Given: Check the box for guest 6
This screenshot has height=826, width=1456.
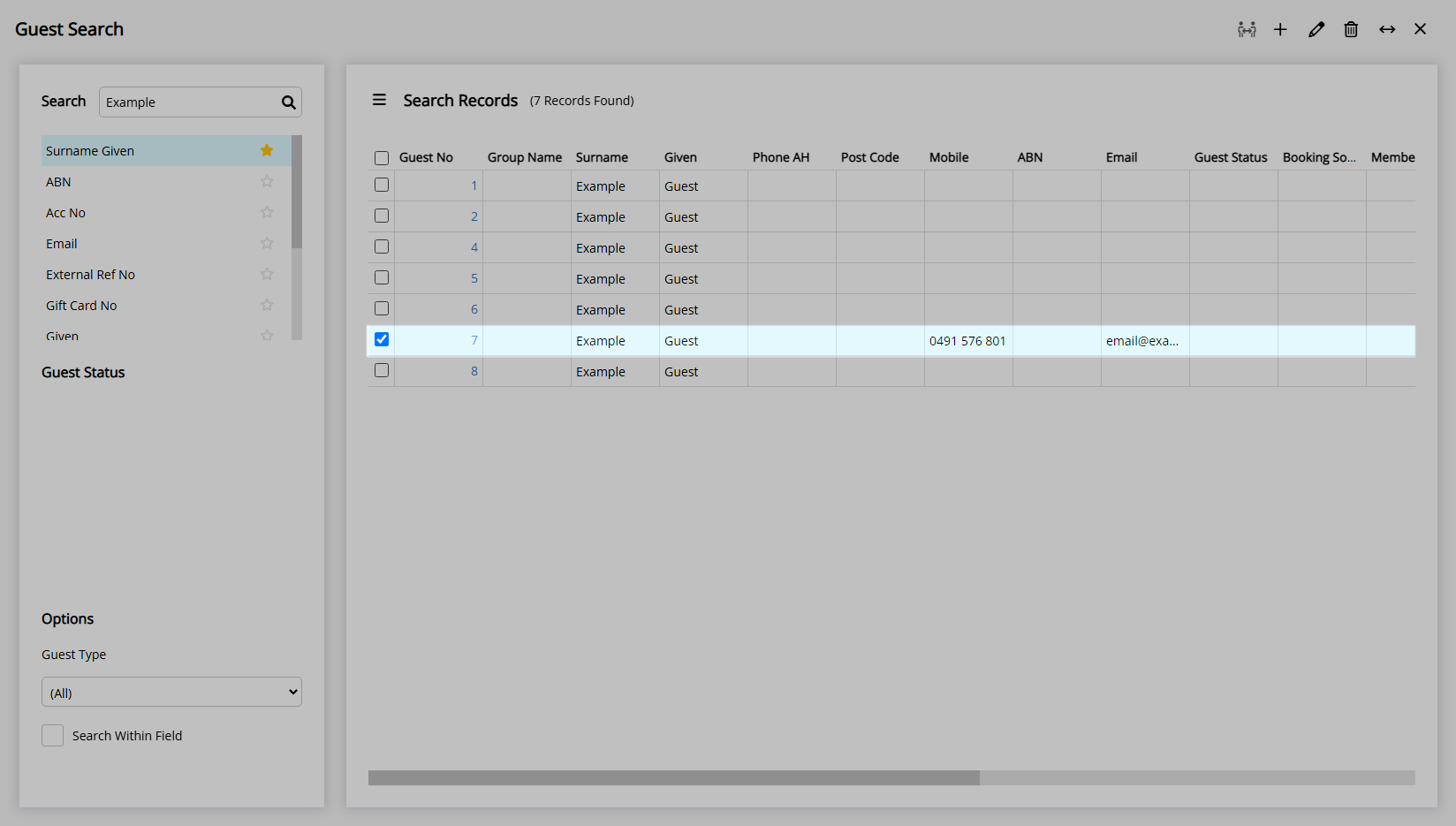Looking at the screenshot, I should [382, 308].
